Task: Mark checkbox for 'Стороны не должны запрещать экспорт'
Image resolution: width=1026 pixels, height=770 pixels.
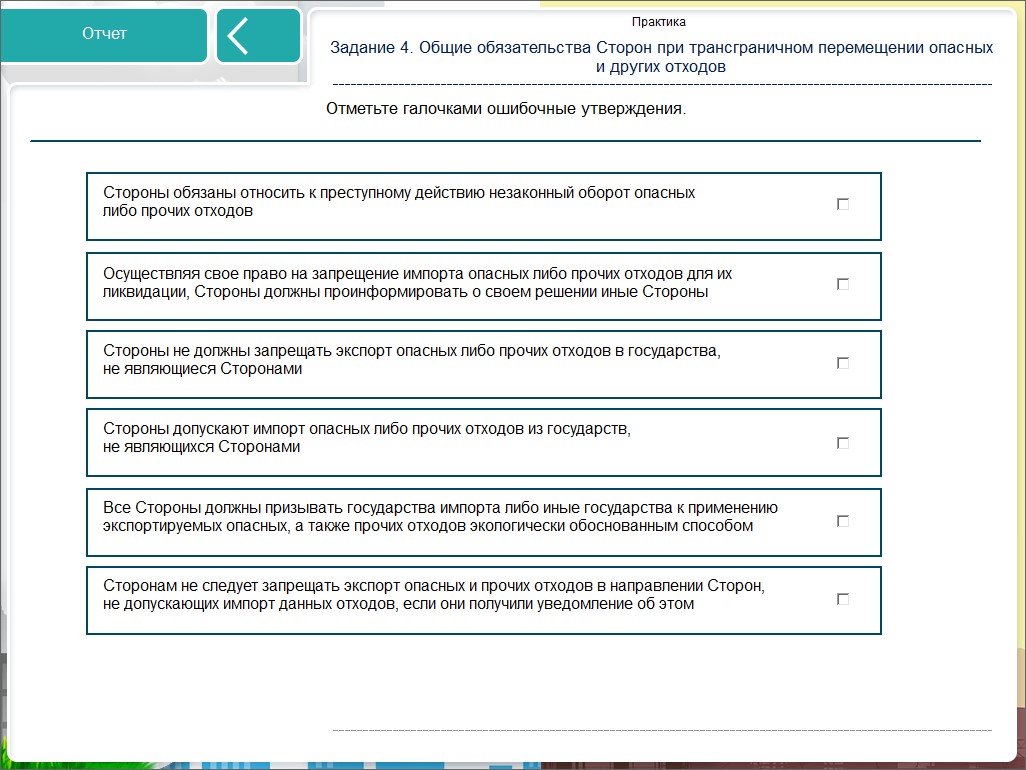Action: click(x=843, y=363)
